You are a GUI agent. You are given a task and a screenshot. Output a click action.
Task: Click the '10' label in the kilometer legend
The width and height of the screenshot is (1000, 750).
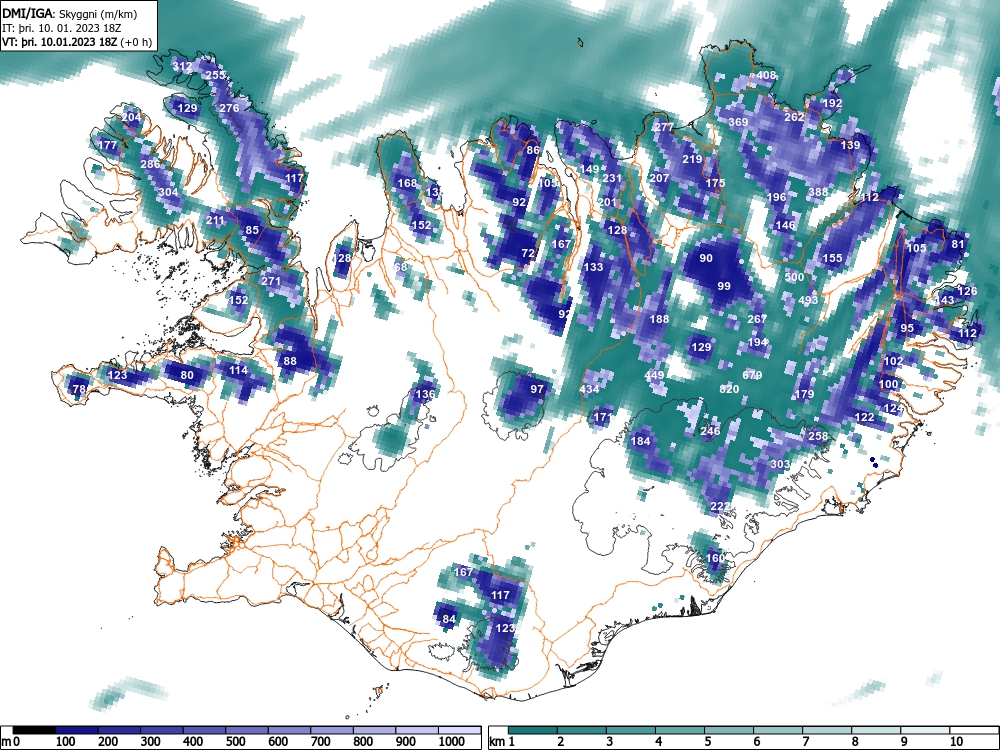(x=956, y=742)
